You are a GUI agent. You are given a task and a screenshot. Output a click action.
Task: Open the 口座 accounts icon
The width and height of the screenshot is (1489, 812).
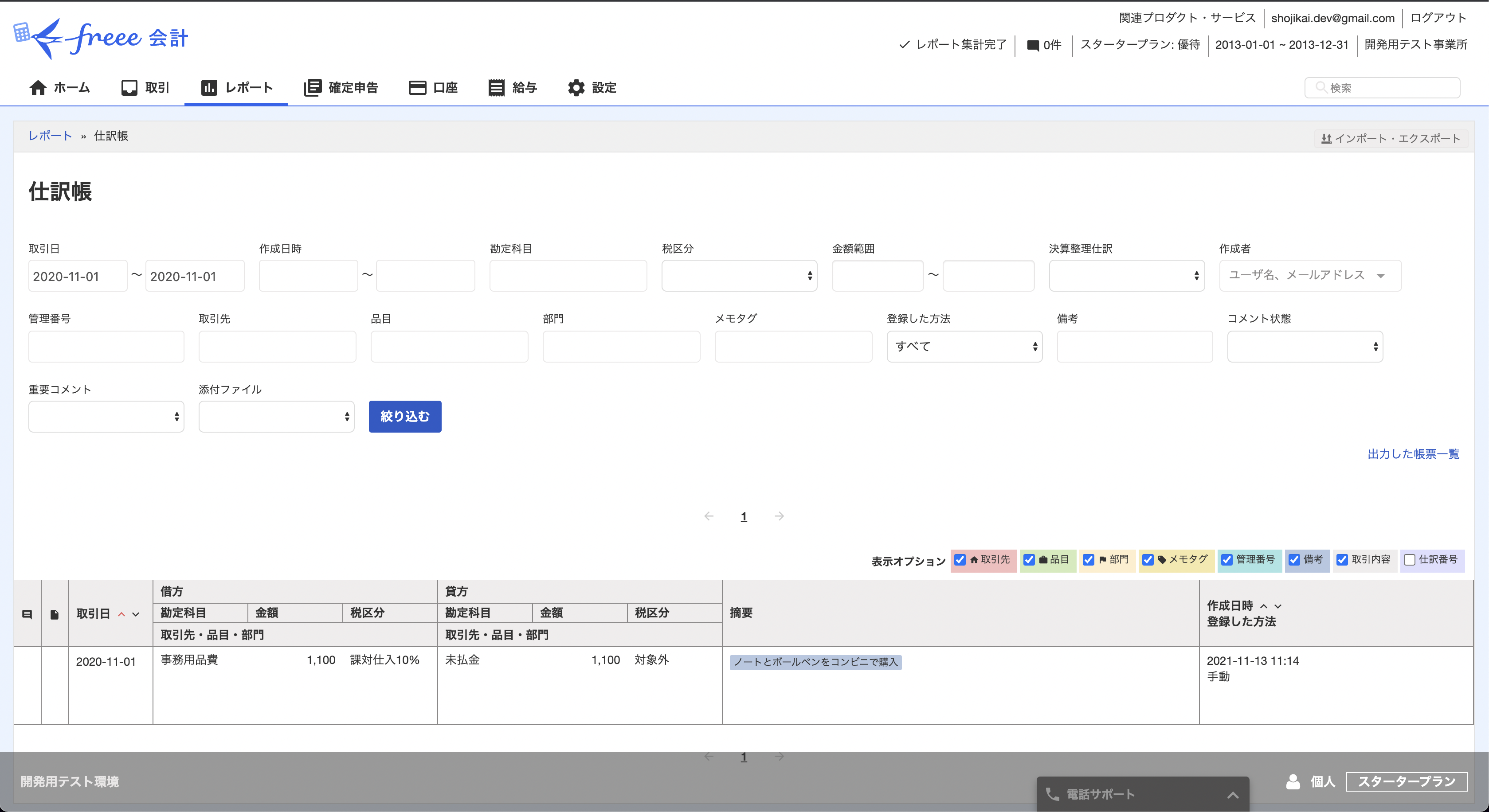417,87
